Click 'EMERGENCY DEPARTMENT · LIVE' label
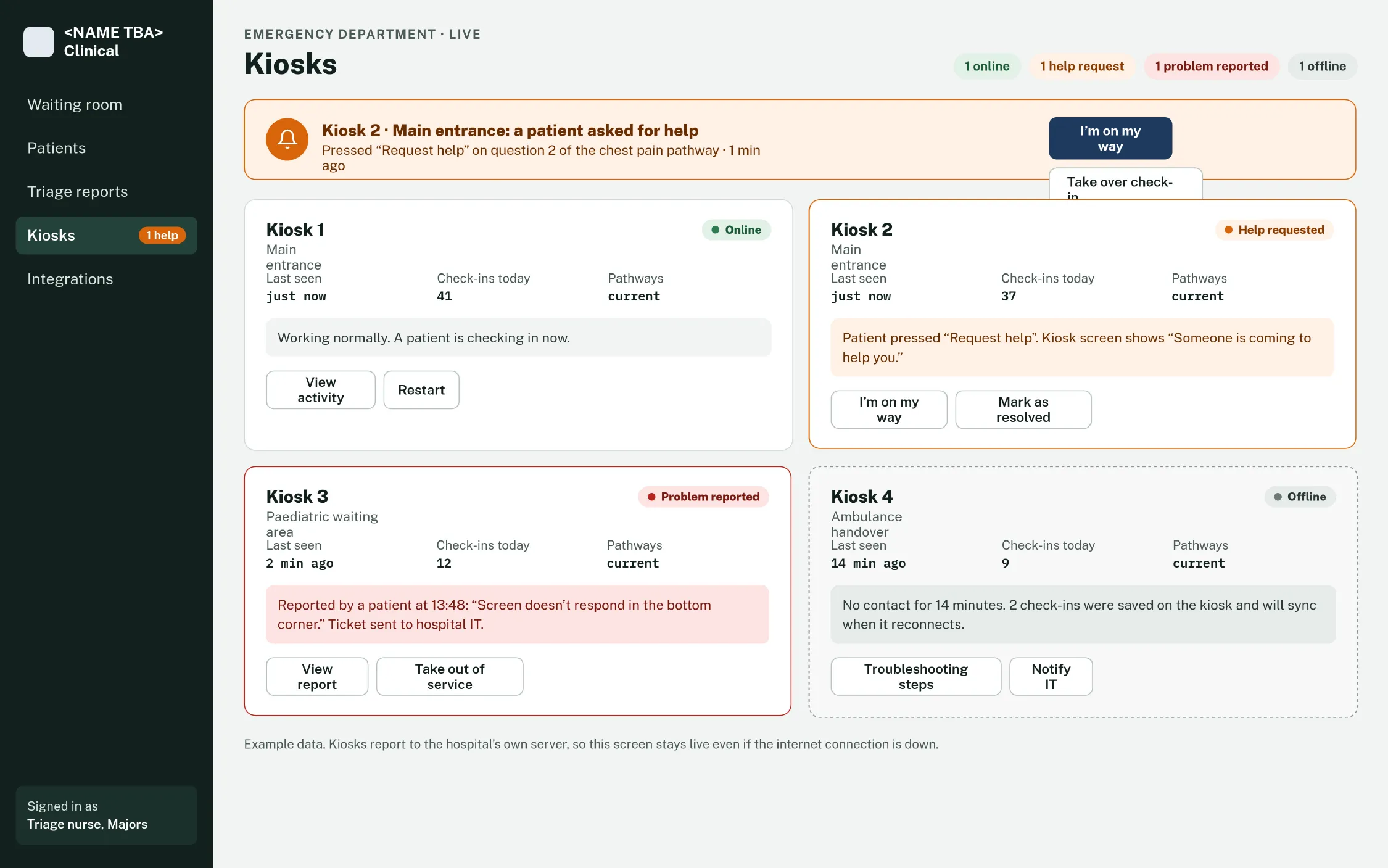 tap(362, 35)
